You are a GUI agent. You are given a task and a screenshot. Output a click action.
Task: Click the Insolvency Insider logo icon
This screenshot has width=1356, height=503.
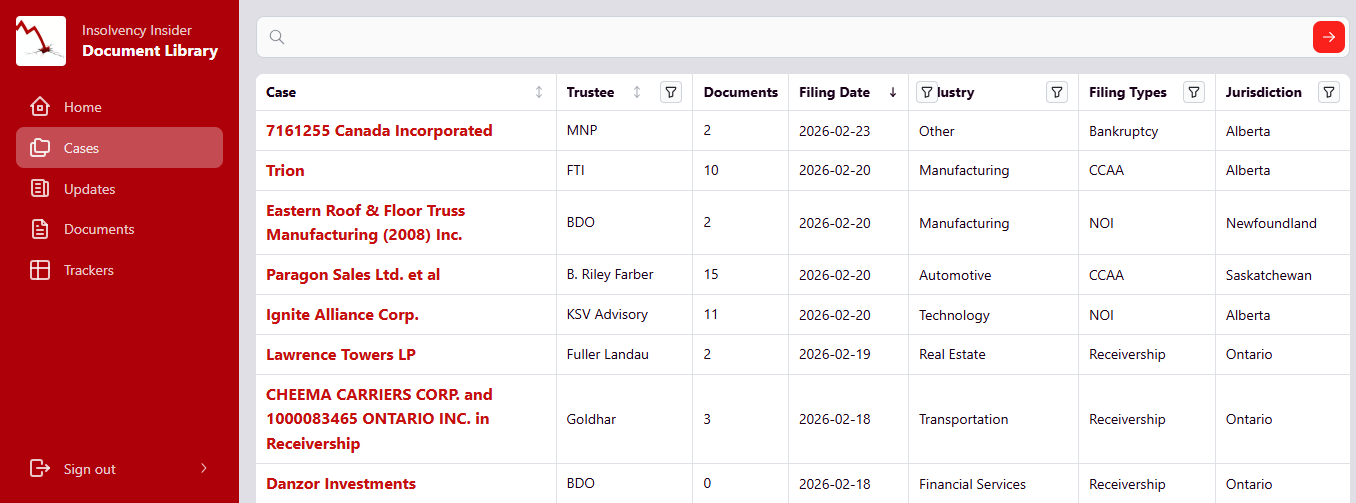coord(41,41)
